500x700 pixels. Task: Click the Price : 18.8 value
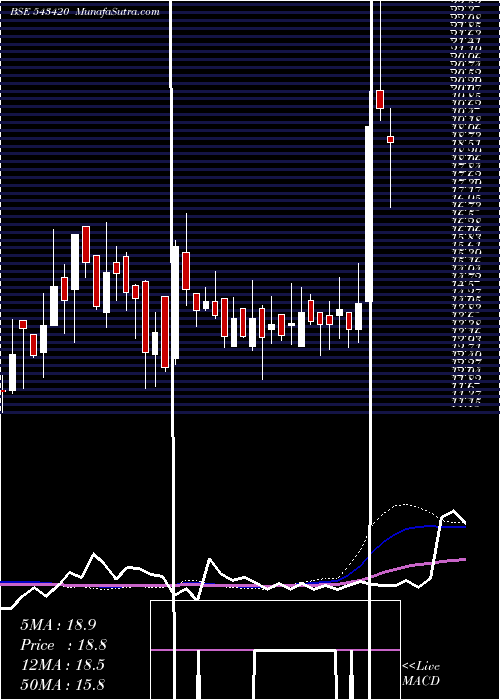(x=63, y=645)
